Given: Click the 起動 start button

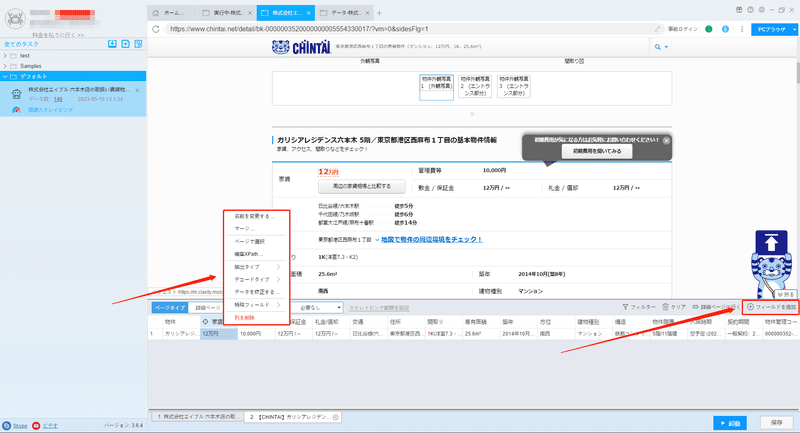Looking at the screenshot, I should click(x=730, y=423).
